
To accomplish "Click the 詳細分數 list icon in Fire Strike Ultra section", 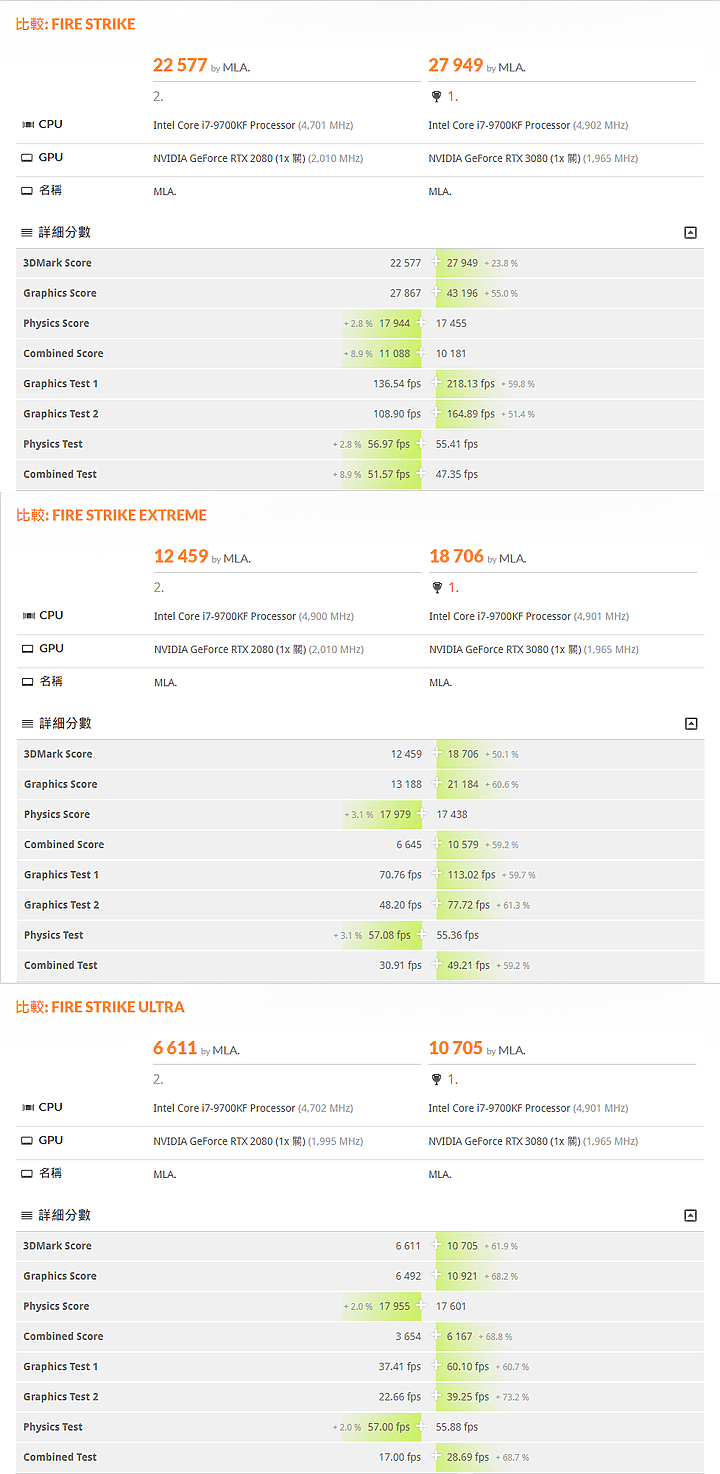I will click(x=28, y=1215).
